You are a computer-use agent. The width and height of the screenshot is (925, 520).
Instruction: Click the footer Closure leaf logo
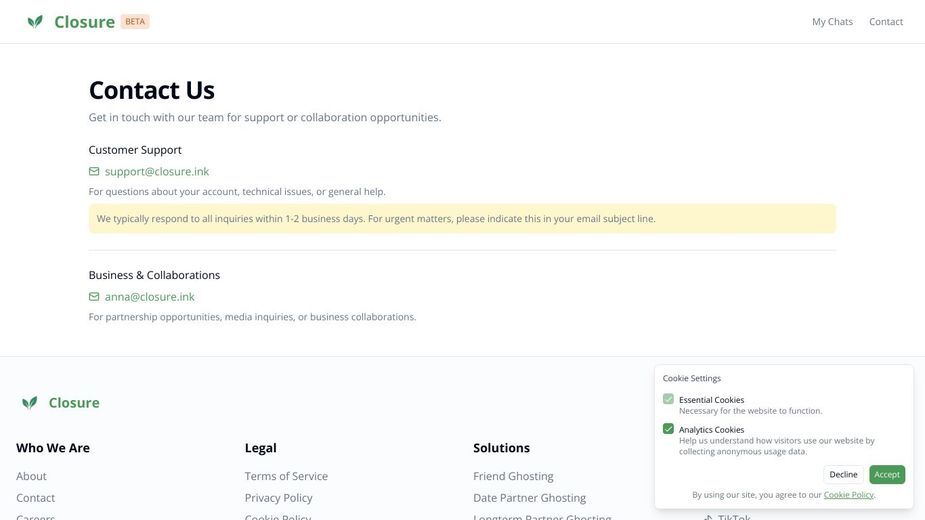coord(29,403)
